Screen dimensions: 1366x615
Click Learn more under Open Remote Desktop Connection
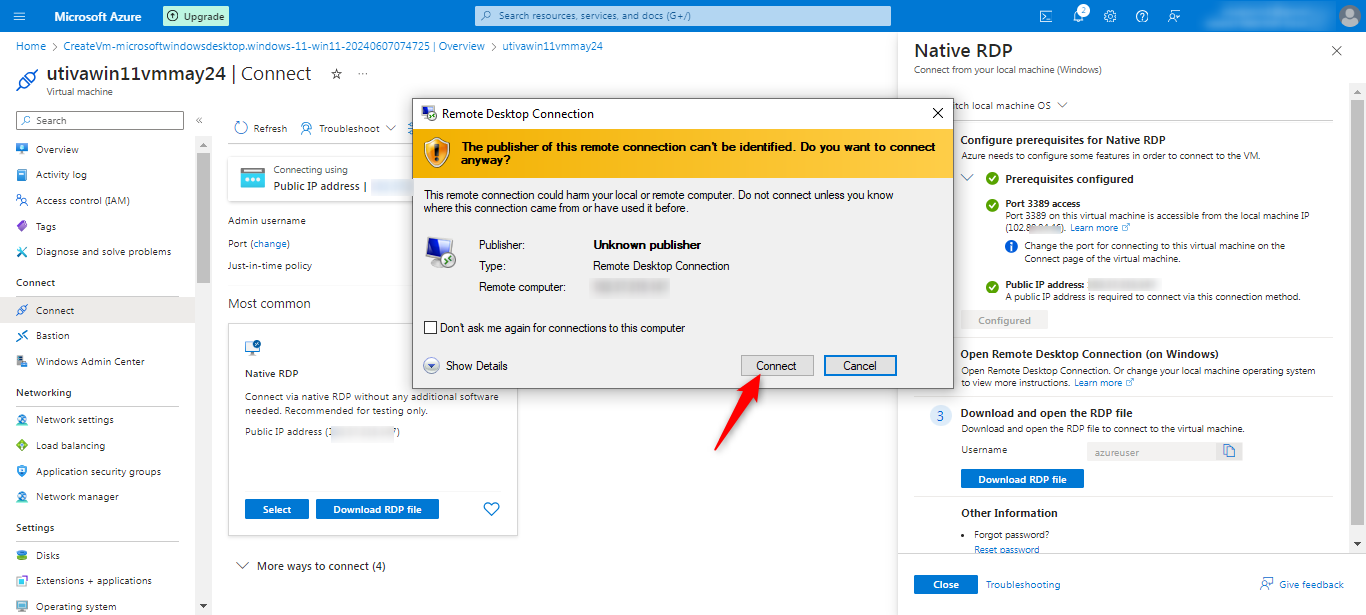coord(1104,383)
